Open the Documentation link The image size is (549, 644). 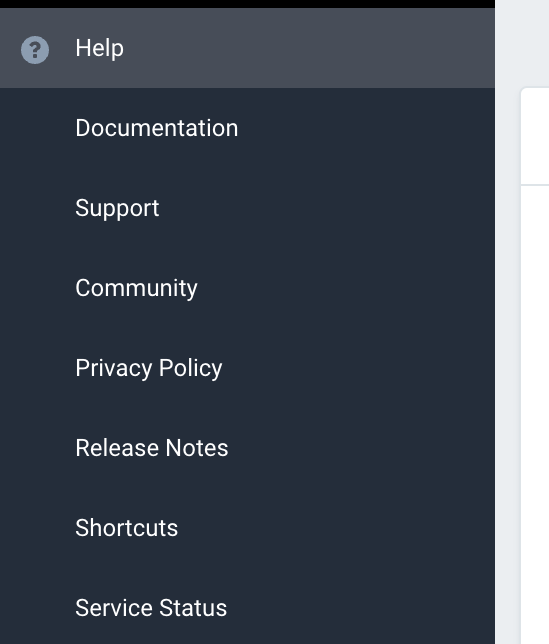coord(156,128)
